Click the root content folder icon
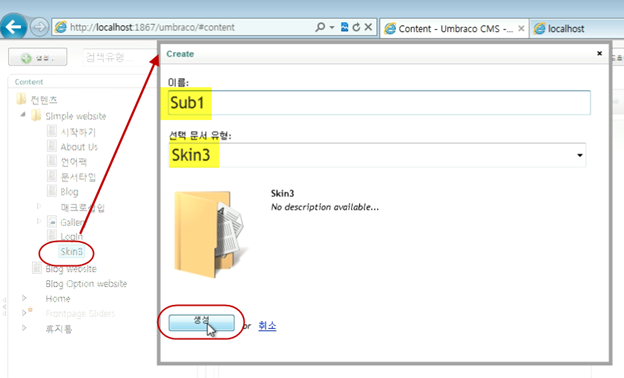Screen dimensions: 624x378 (21, 99)
